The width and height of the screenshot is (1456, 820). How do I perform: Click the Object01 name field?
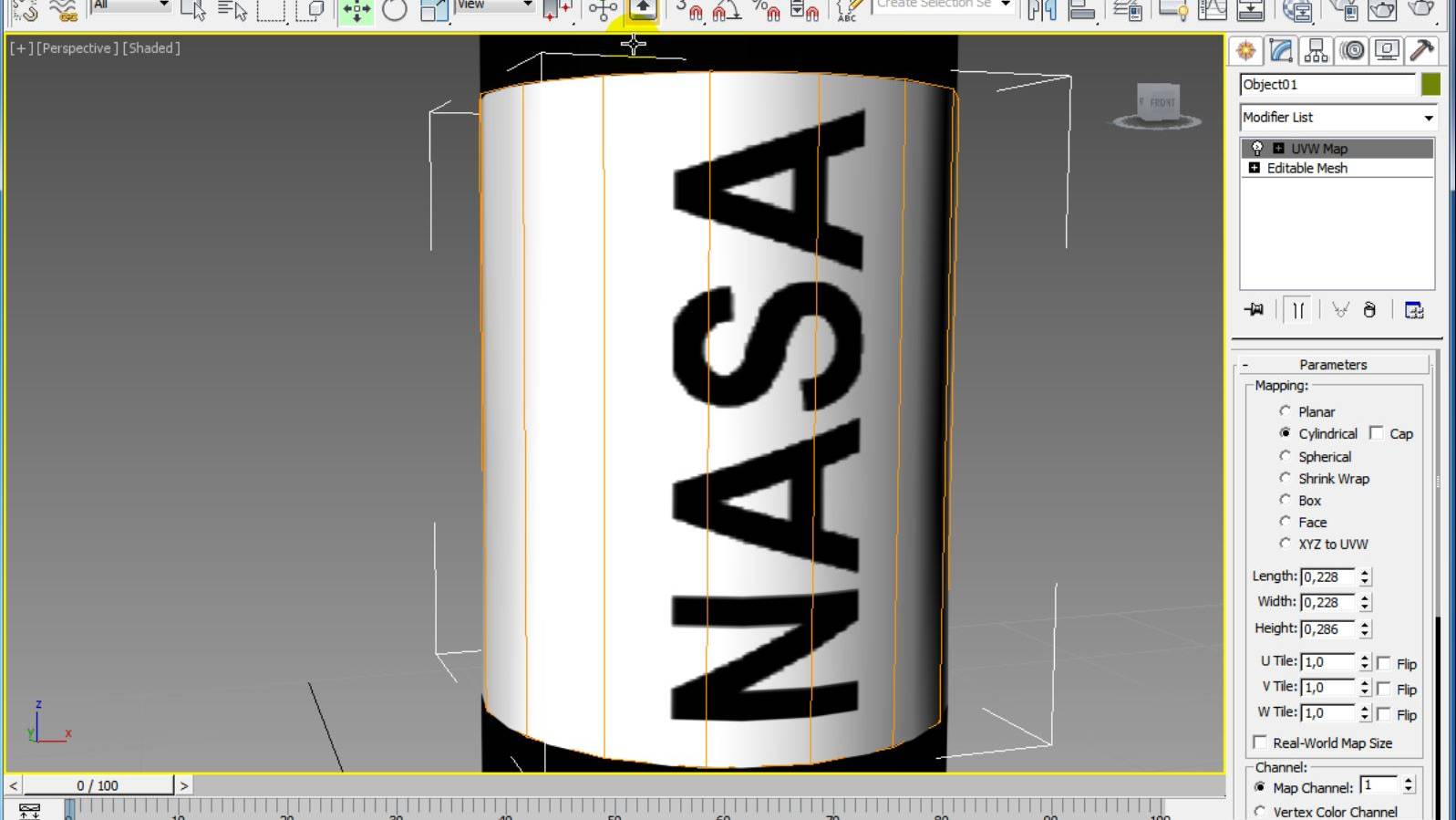click(1327, 85)
